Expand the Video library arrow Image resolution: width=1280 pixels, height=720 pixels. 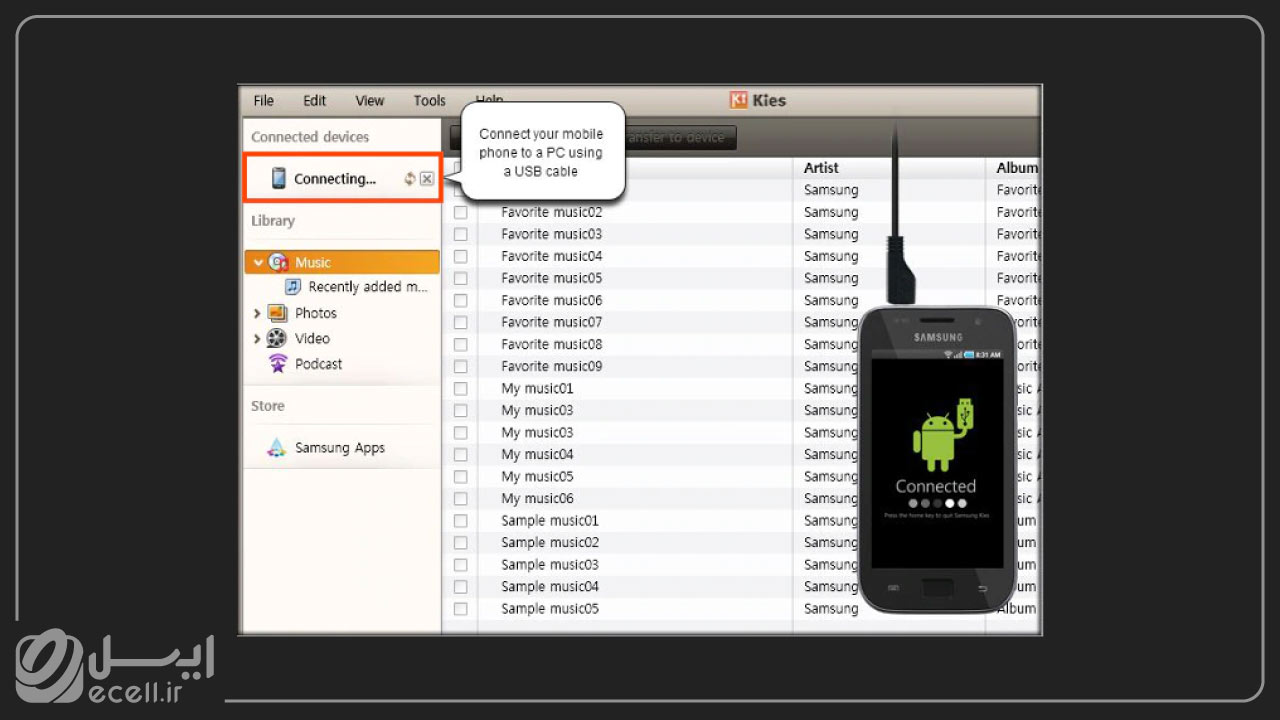(x=257, y=339)
